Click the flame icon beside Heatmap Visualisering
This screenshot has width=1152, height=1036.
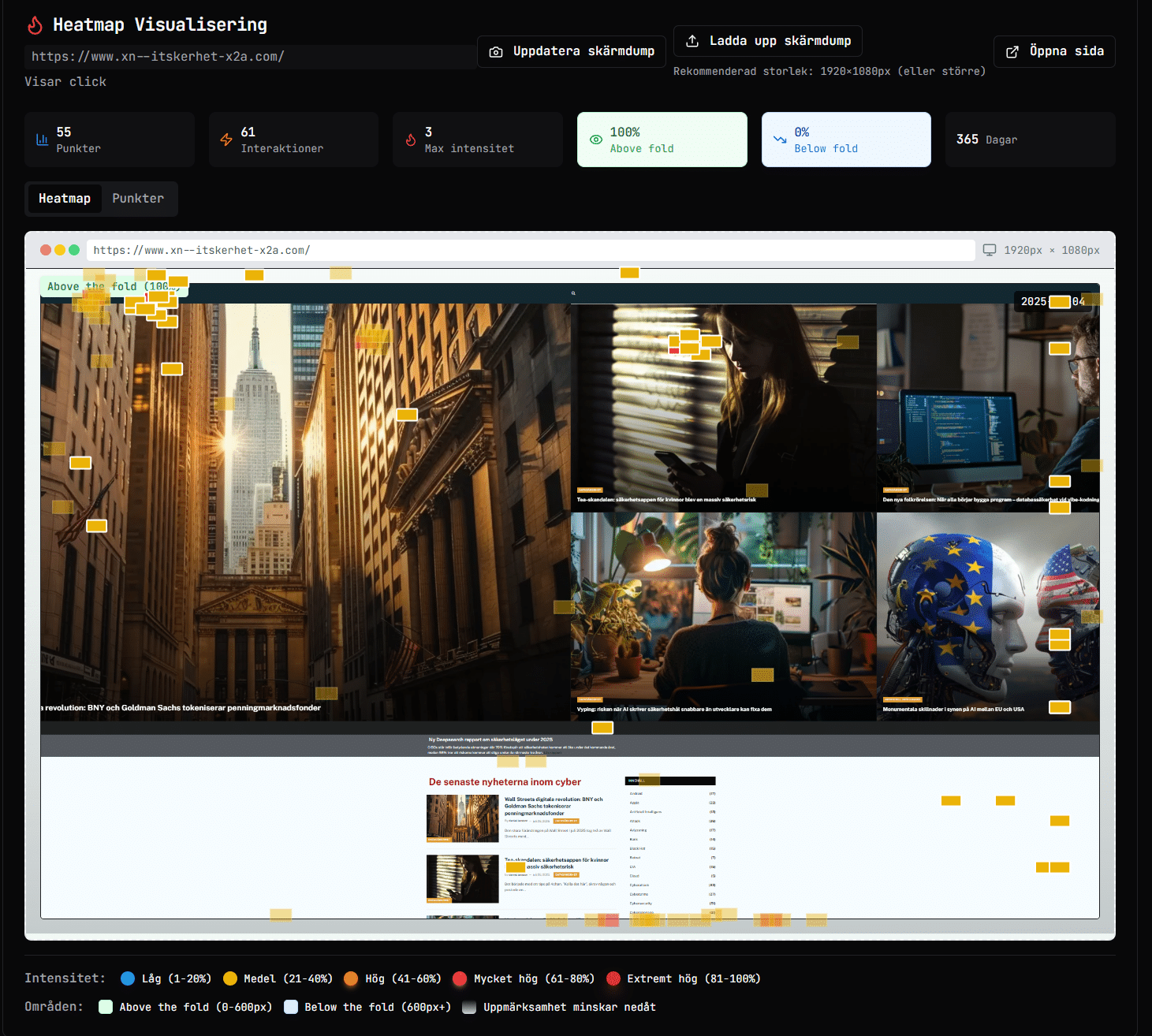[x=35, y=25]
